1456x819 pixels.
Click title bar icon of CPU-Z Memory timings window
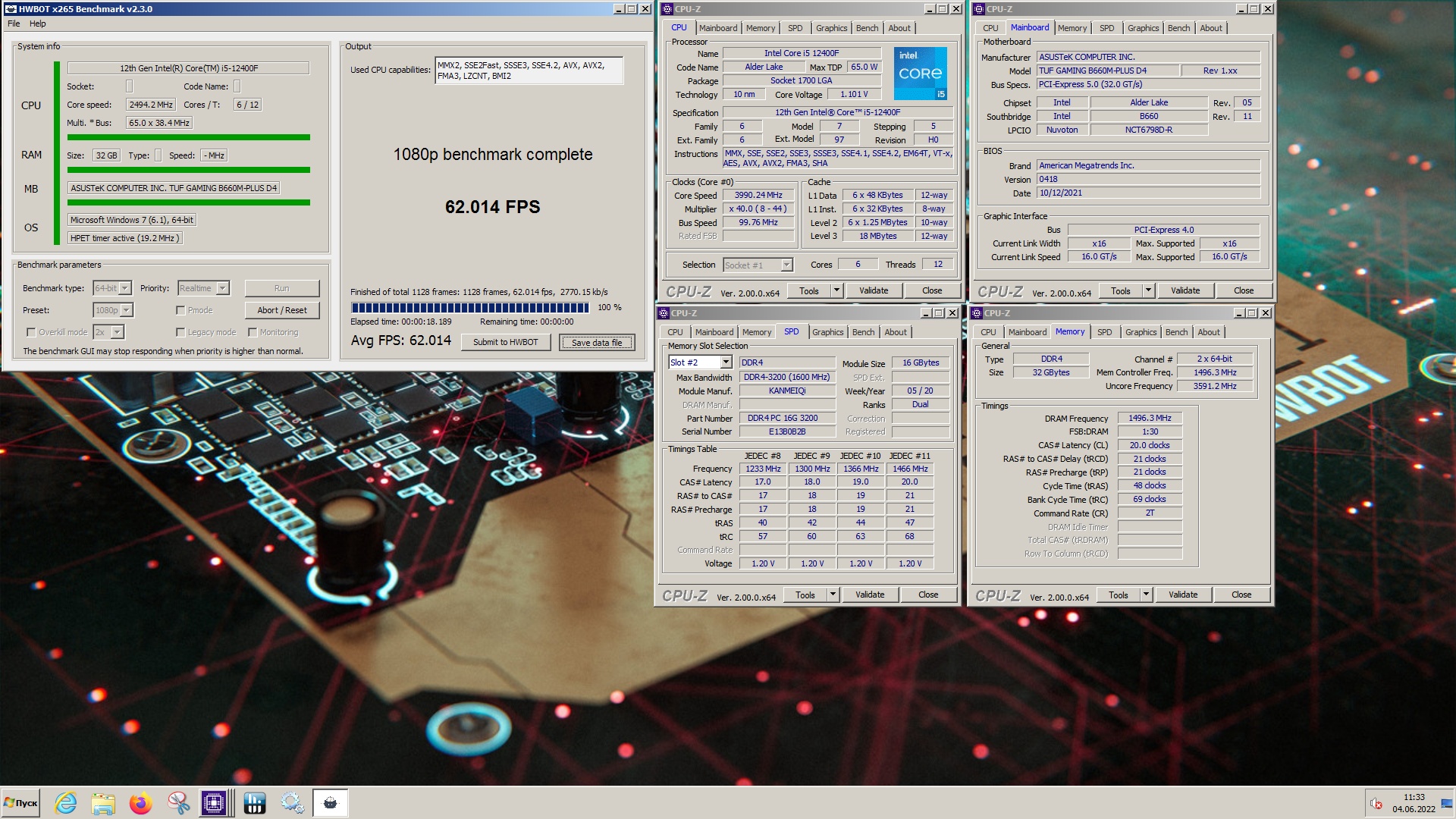click(977, 313)
